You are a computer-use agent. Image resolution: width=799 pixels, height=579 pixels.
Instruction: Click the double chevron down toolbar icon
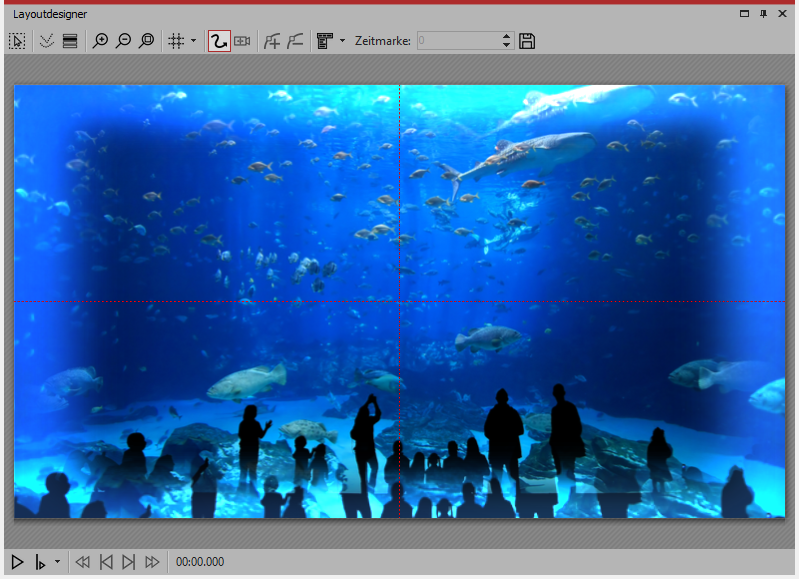[45, 41]
